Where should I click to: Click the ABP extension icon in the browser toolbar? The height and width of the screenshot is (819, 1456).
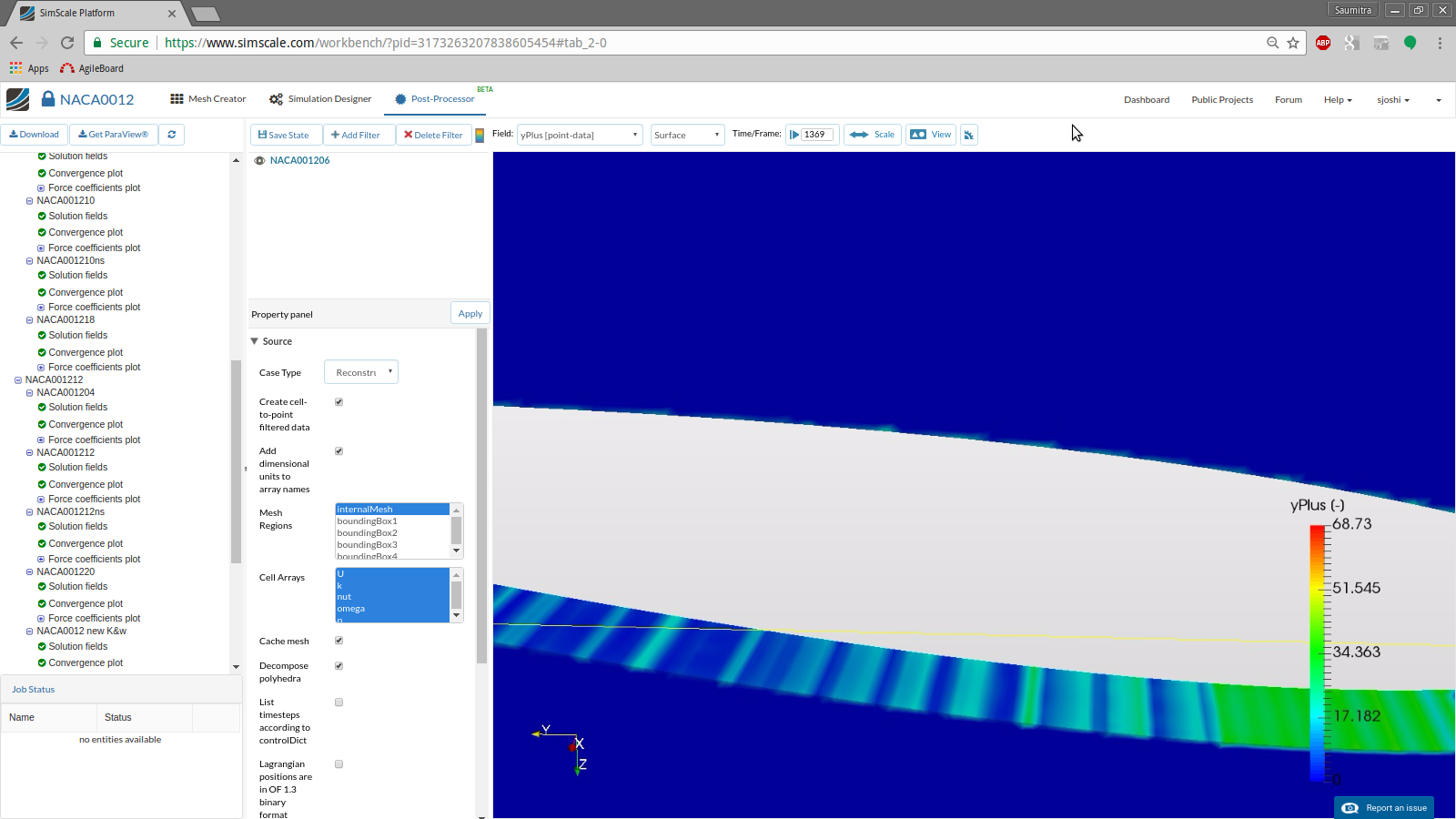coord(1323,43)
